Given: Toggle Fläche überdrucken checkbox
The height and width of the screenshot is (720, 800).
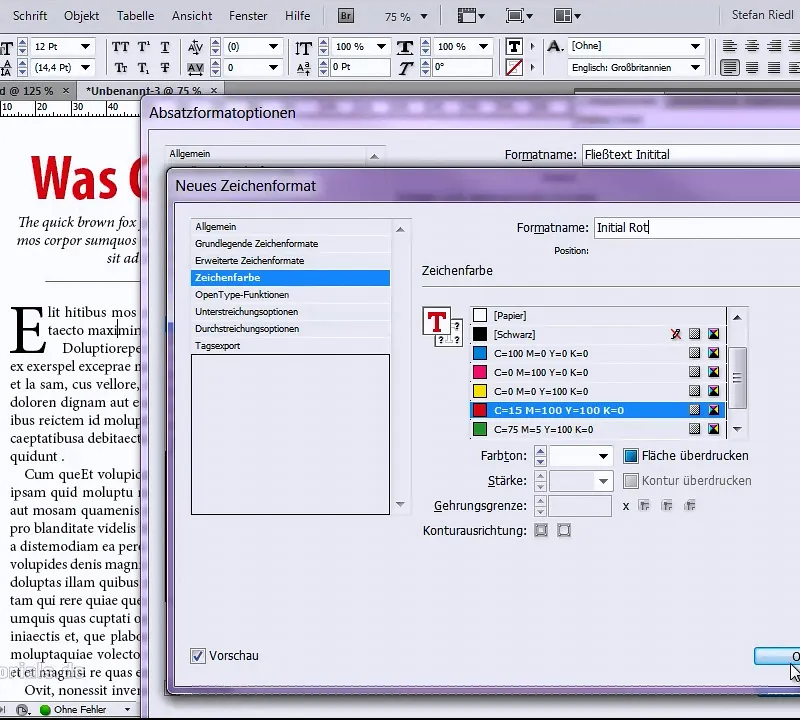Looking at the screenshot, I should coord(631,456).
